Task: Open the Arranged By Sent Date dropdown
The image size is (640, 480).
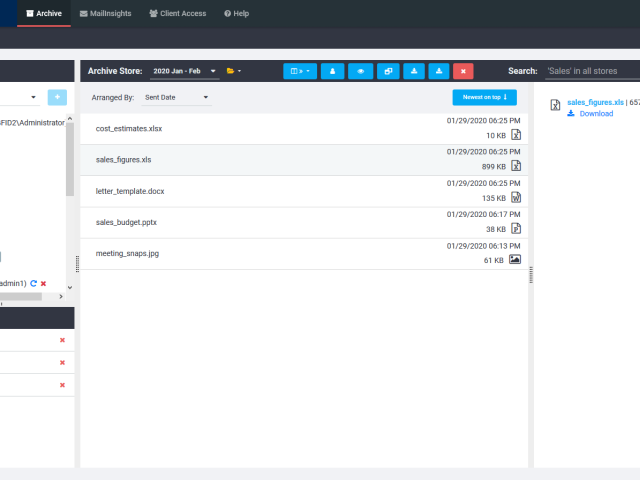Action: click(x=177, y=98)
